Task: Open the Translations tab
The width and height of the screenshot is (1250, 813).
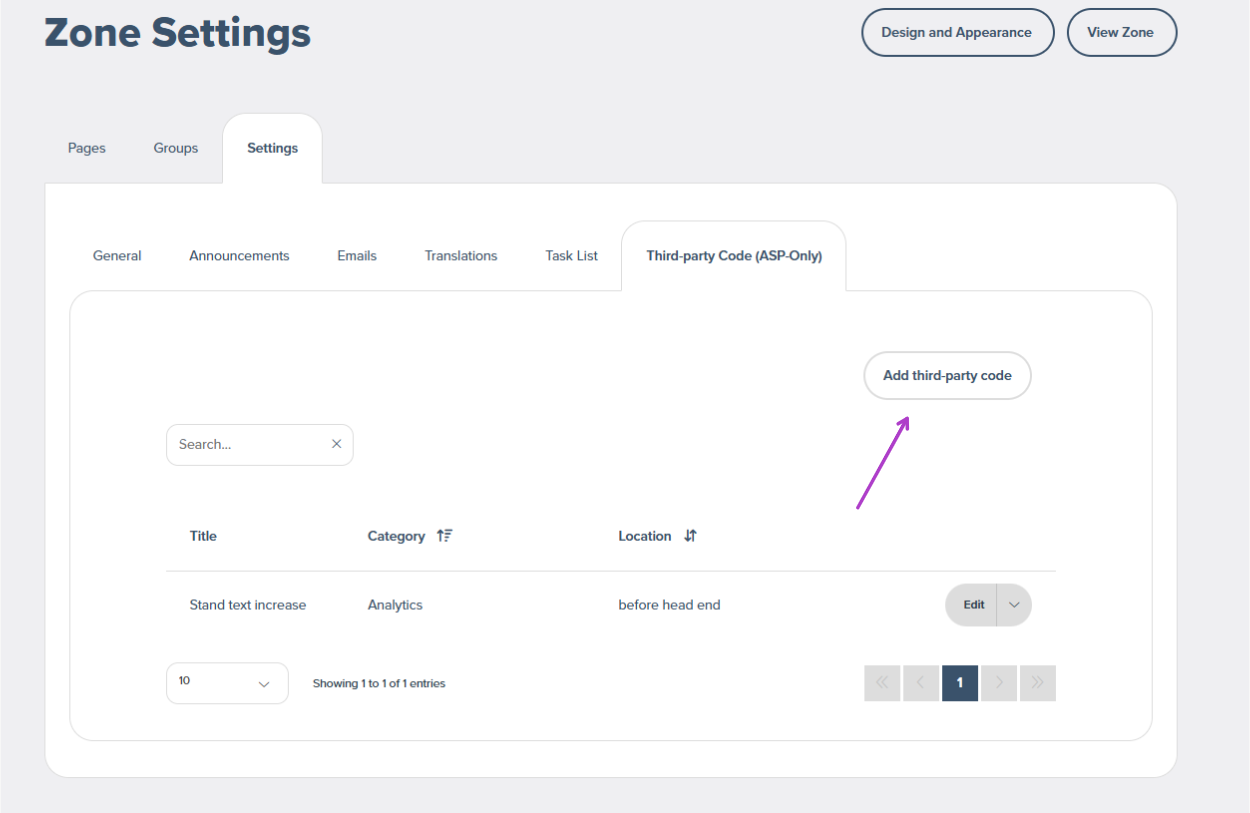Action: pos(461,255)
